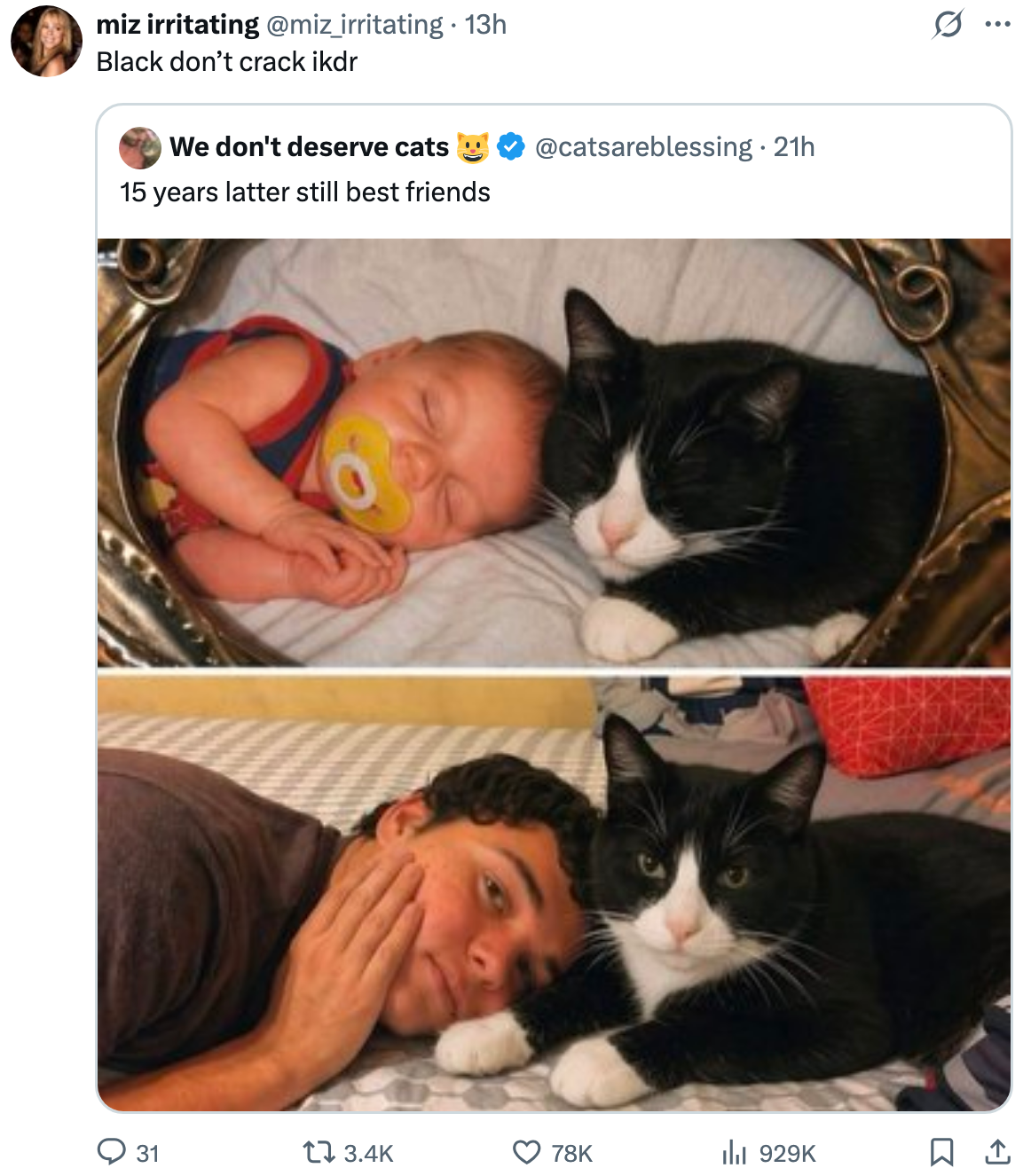1031x1176 pixels.
Task: Click the reply comment icon
Action: (112, 1152)
